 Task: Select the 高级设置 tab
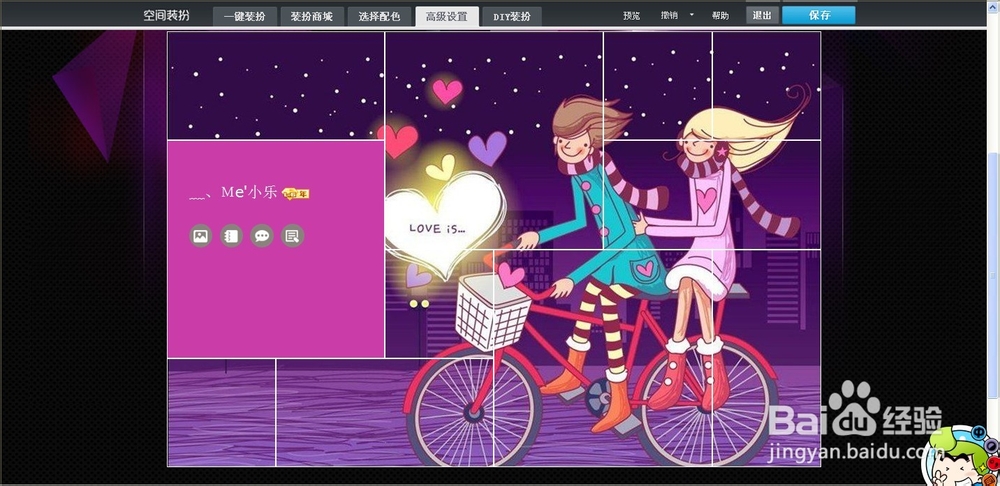coord(446,17)
